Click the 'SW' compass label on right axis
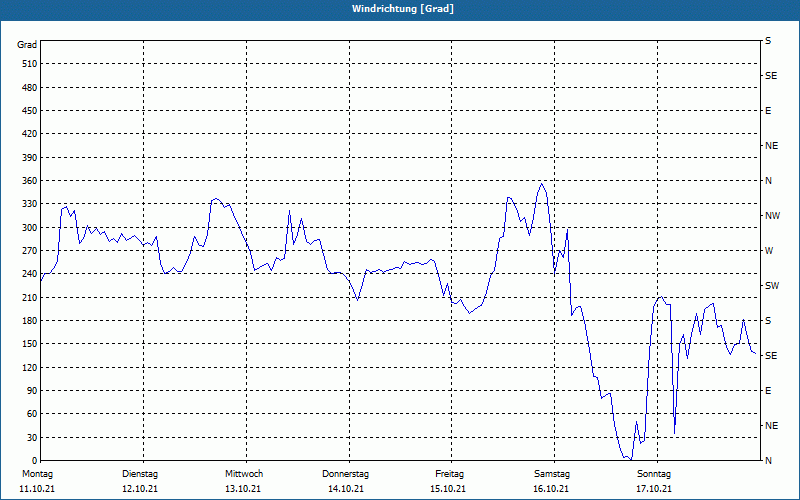 (x=772, y=286)
